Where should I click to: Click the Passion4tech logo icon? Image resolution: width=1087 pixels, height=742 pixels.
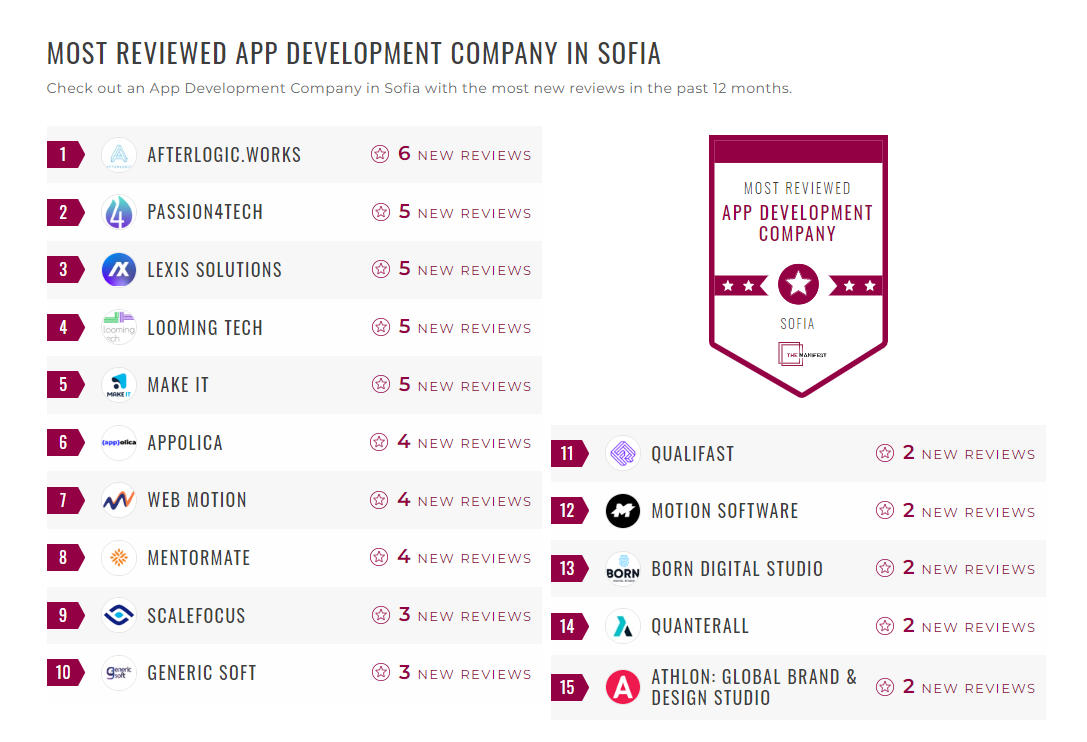[119, 212]
